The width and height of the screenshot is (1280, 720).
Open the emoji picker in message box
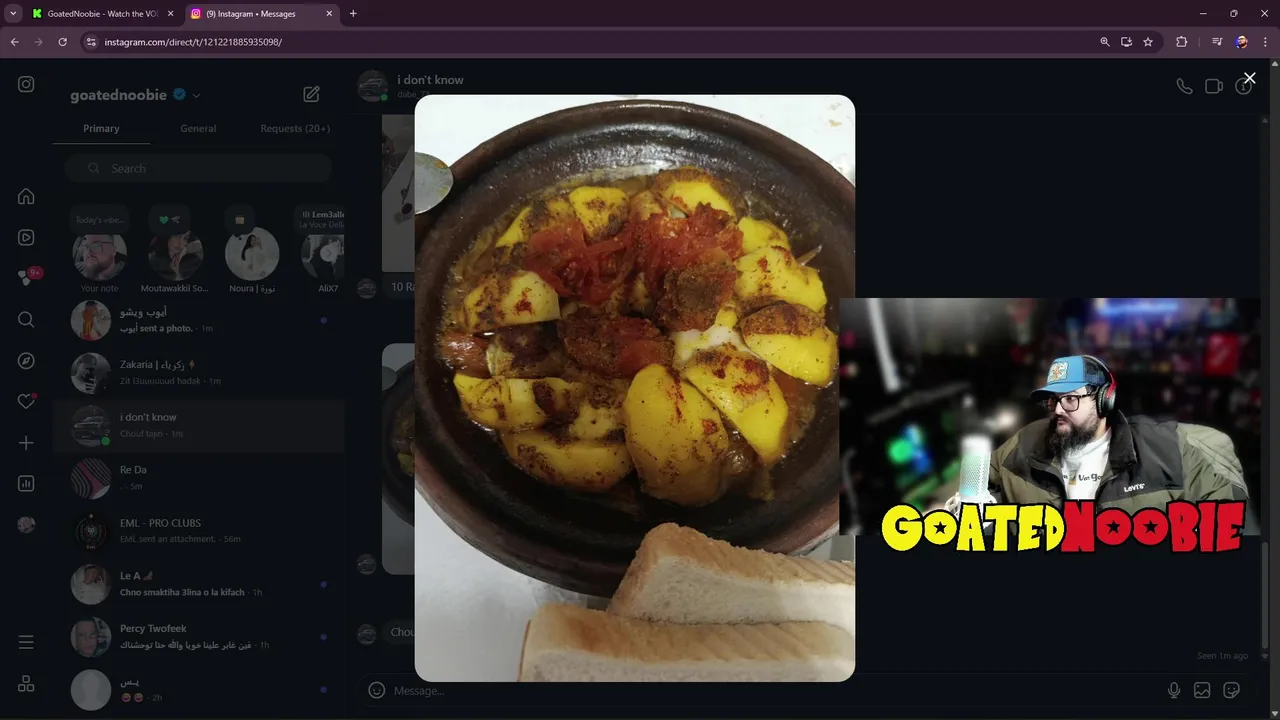point(377,690)
